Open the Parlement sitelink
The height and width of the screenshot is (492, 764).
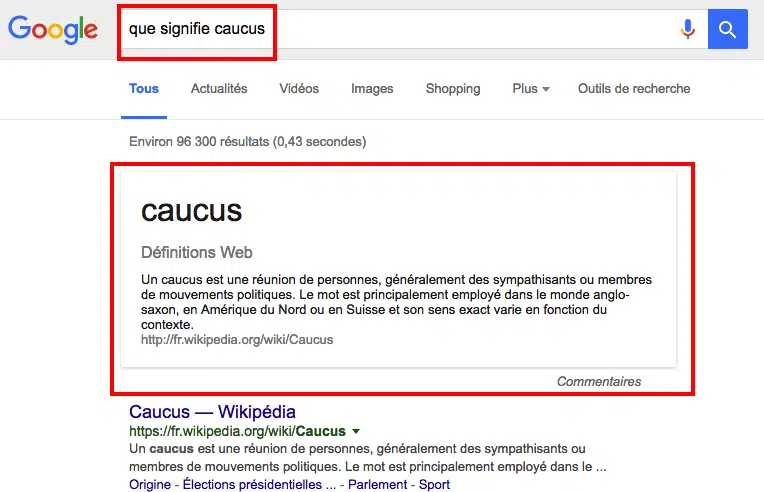[x=378, y=485]
